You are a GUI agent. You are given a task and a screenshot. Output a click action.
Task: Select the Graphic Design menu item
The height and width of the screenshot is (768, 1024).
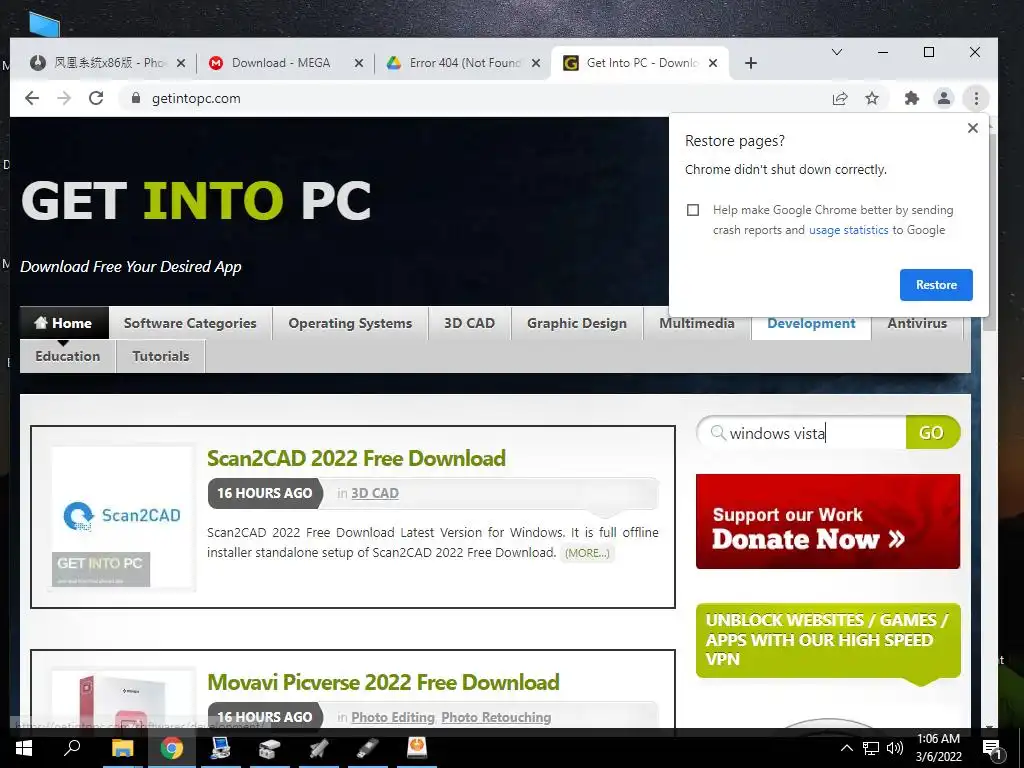pyautogui.click(x=577, y=323)
